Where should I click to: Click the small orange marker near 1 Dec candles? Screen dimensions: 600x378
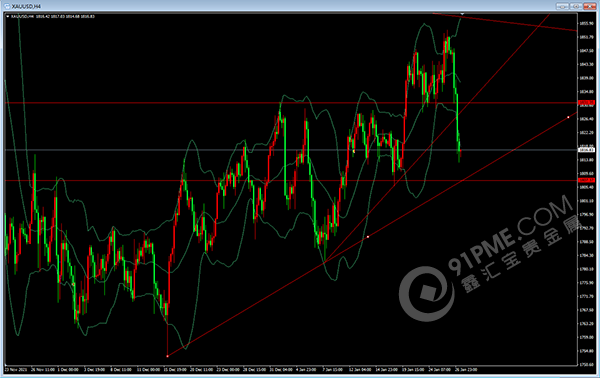pos(73,284)
